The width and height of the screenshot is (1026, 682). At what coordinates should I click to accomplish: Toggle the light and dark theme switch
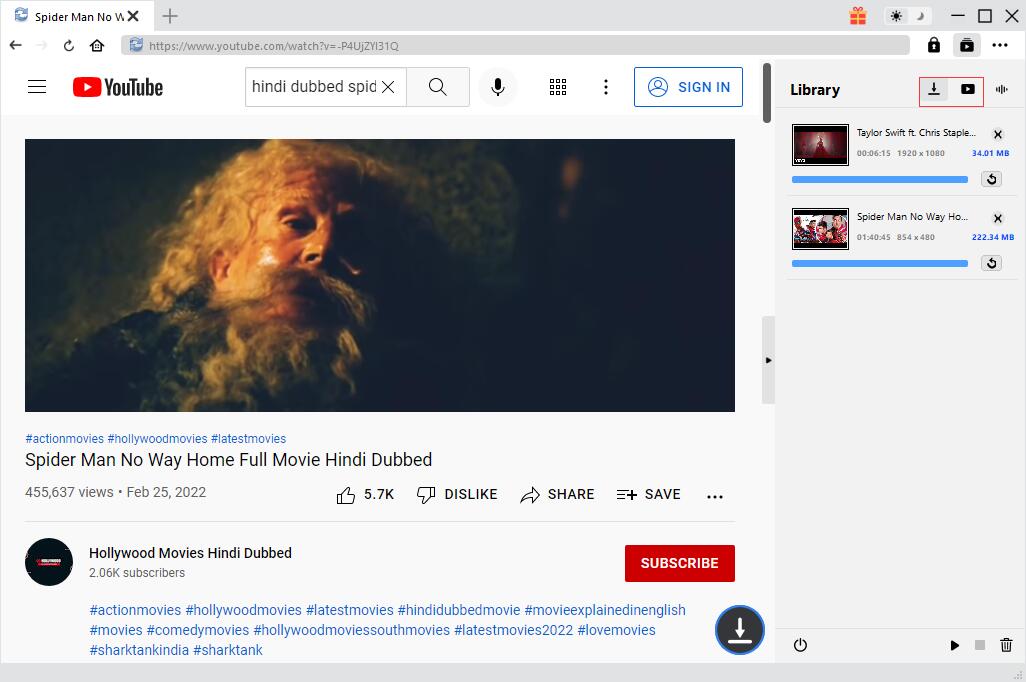click(x=908, y=16)
